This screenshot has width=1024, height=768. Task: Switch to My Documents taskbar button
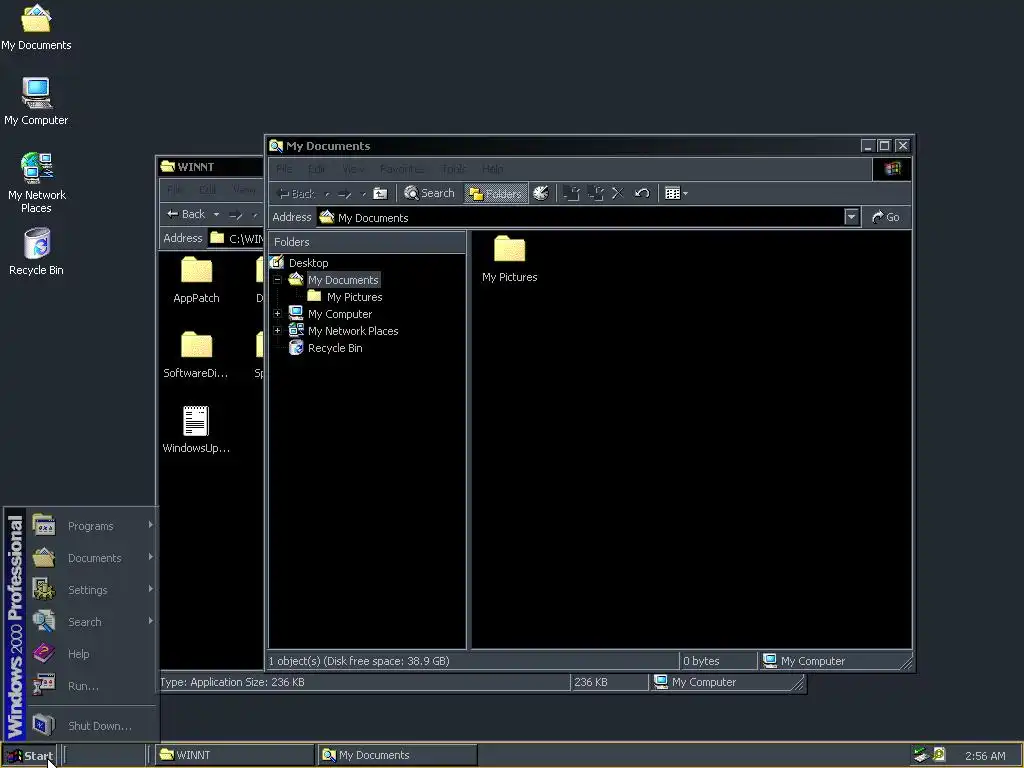tap(397, 755)
